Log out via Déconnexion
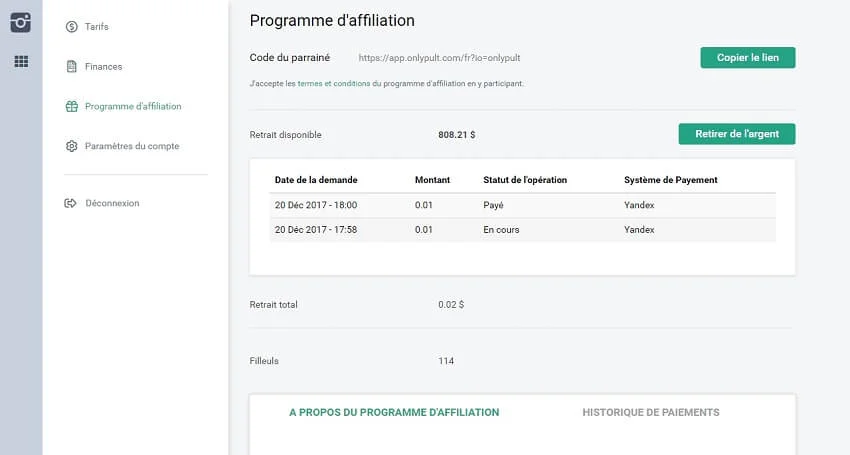Image resolution: width=850 pixels, height=455 pixels. coord(112,203)
